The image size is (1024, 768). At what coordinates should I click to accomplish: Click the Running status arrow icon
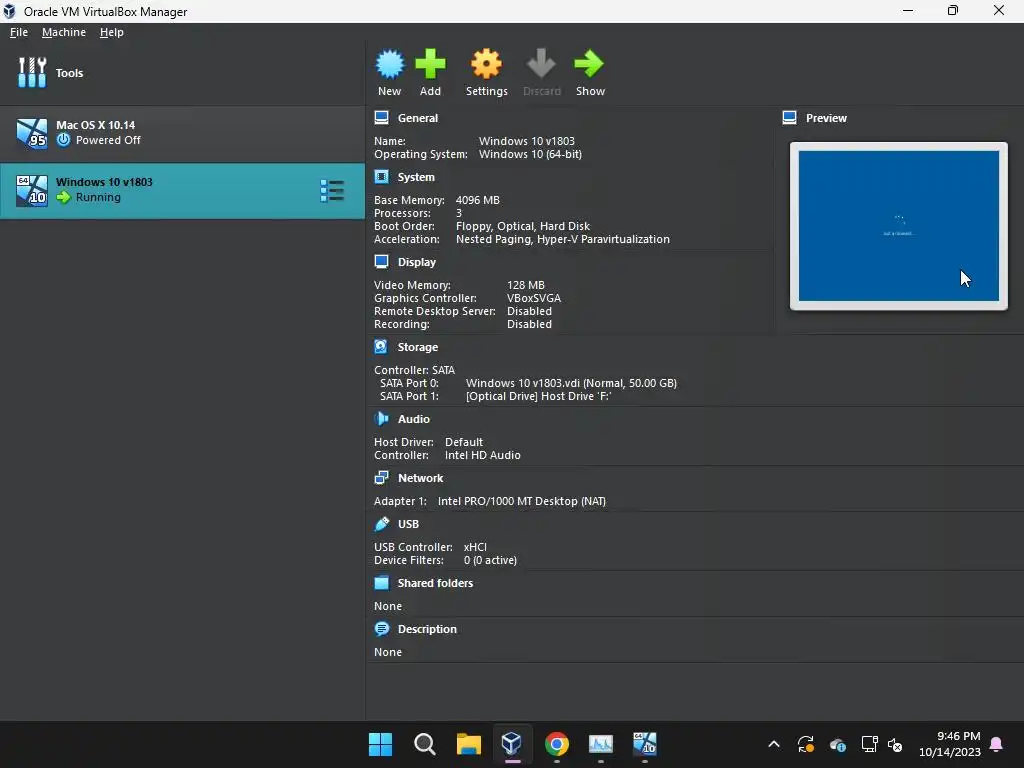pos(63,197)
